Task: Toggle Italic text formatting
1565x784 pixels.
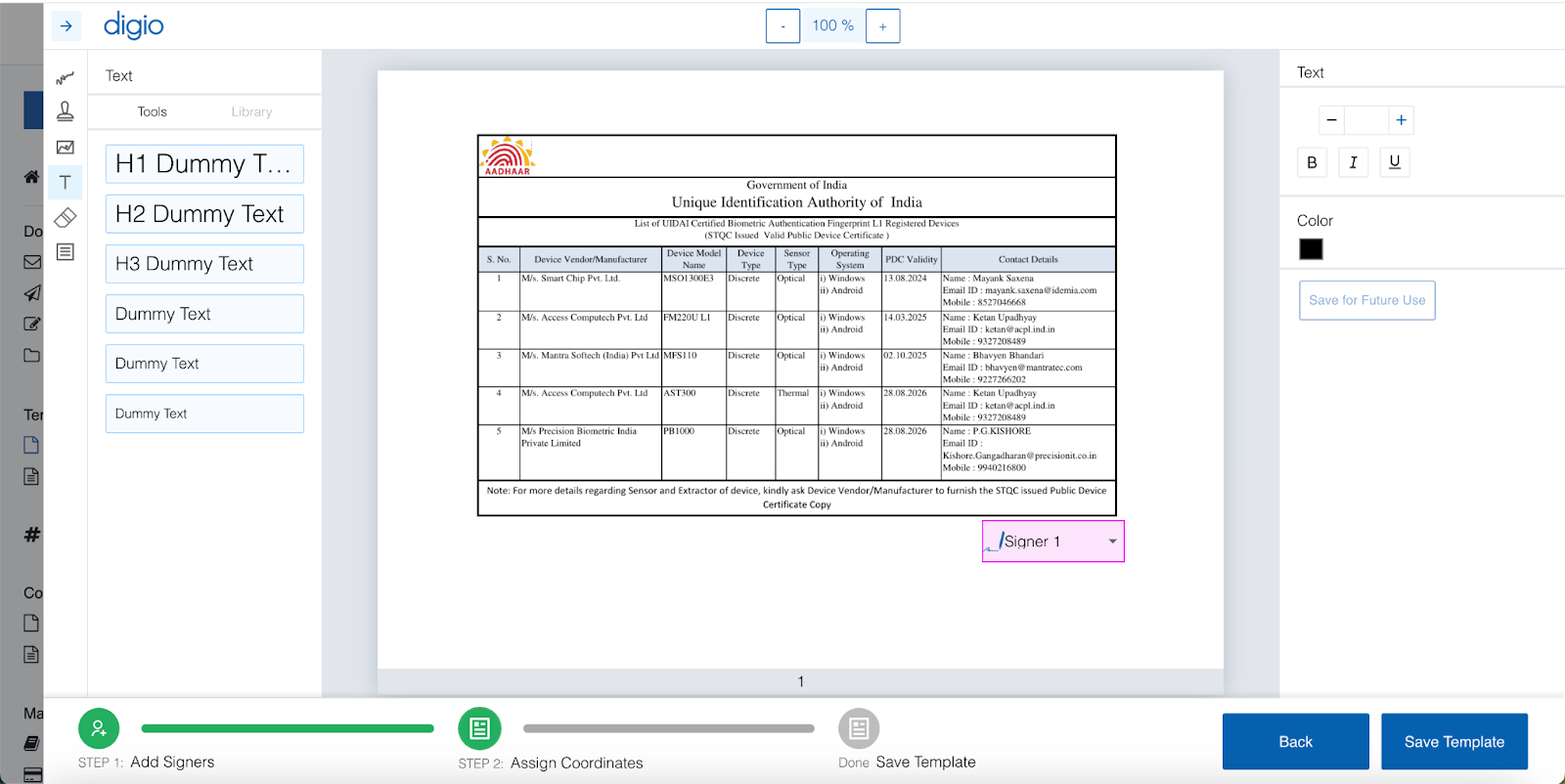Action: 1353,162
